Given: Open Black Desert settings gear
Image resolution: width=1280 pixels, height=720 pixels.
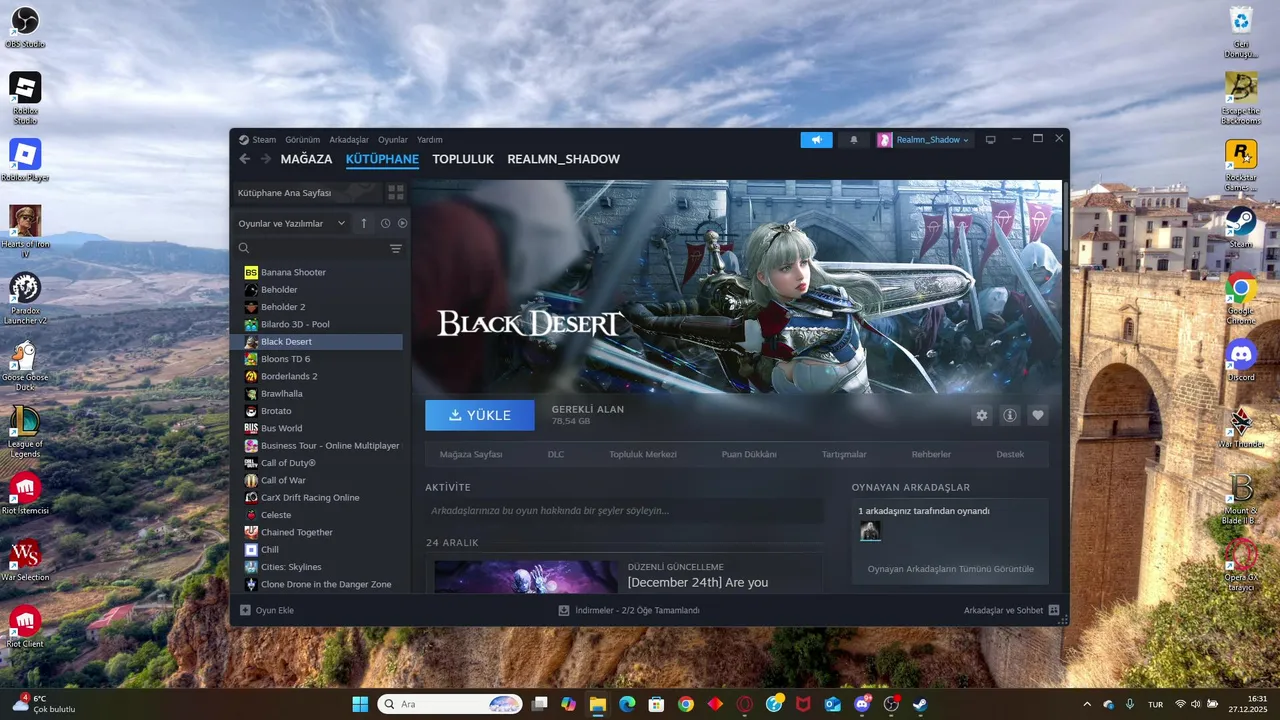Looking at the screenshot, I should (x=982, y=415).
